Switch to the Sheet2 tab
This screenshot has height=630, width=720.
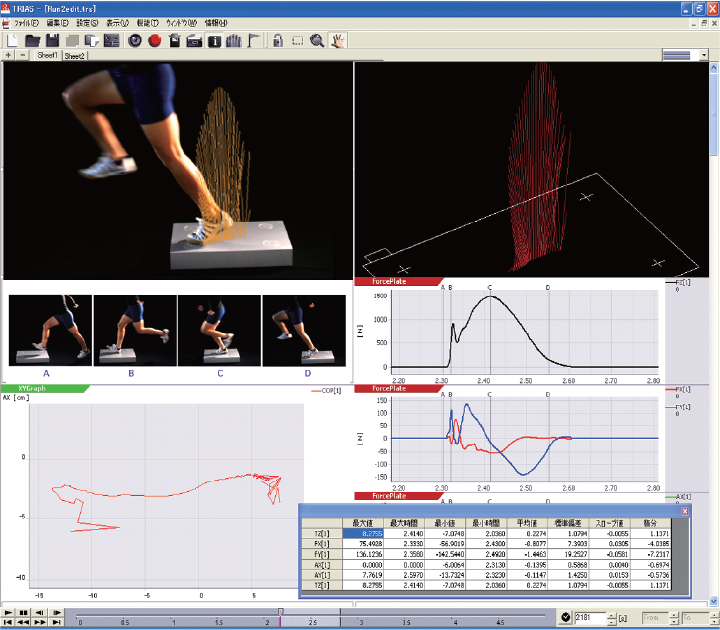[74, 57]
